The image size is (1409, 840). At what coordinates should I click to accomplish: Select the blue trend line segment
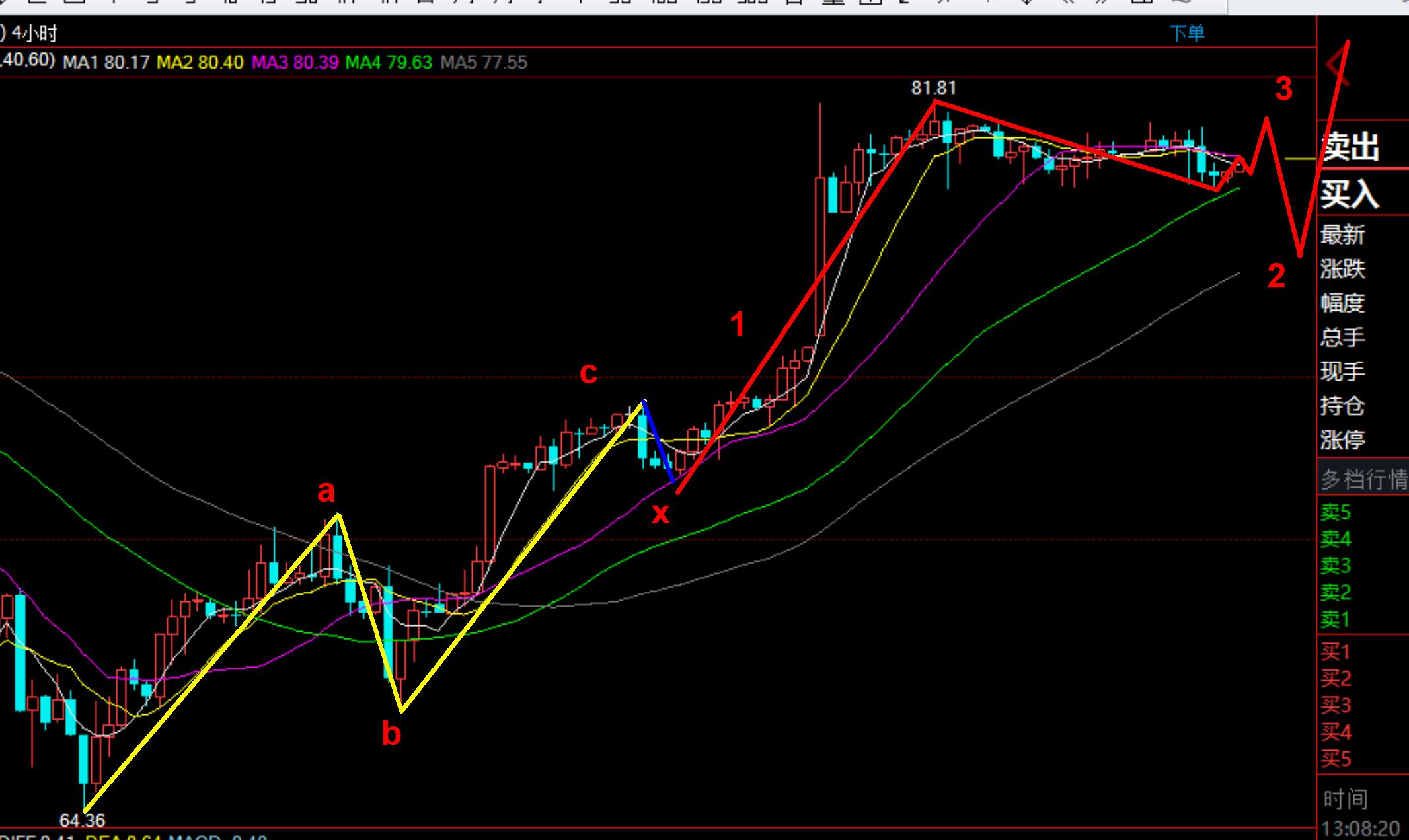[x=658, y=441]
